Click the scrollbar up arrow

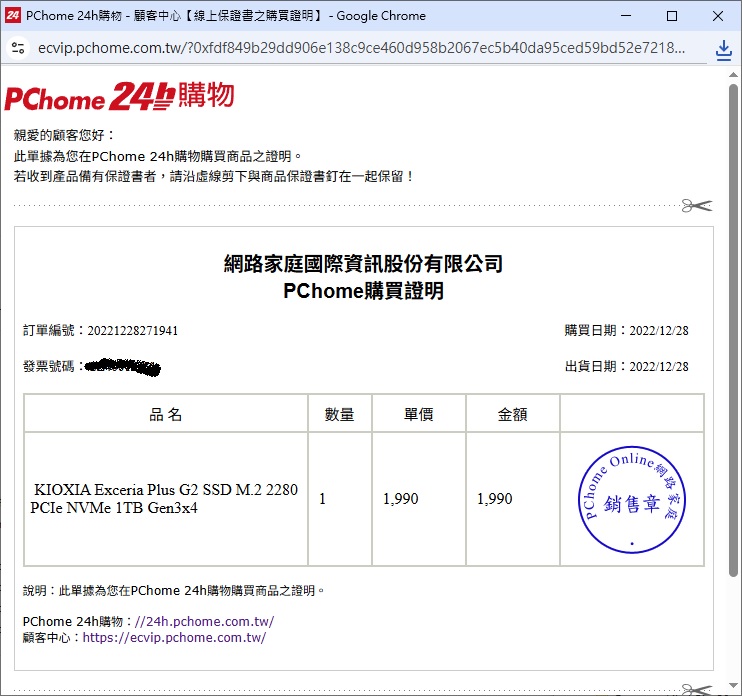[x=733, y=75]
